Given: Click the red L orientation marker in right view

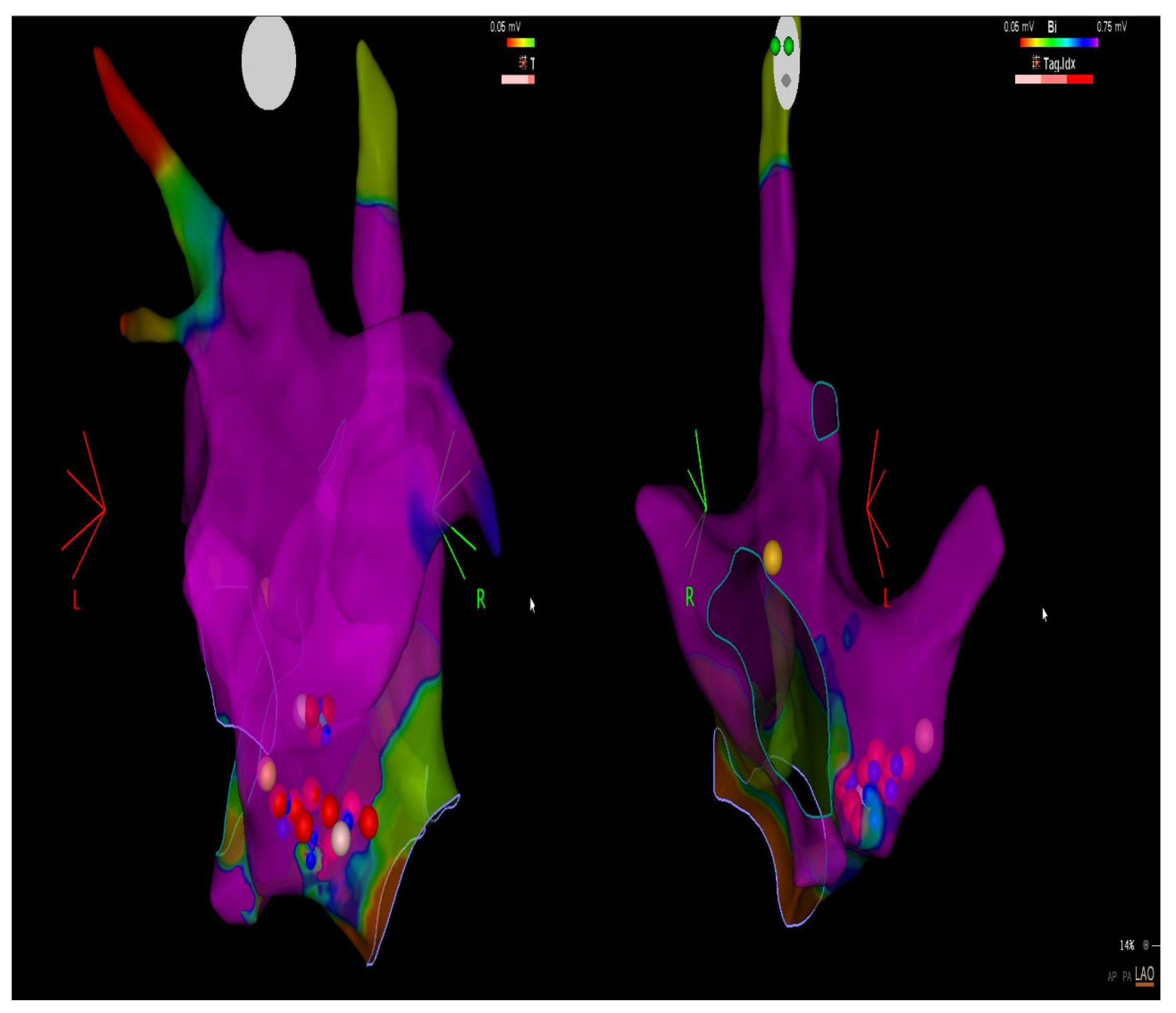Looking at the screenshot, I should 887,597.
